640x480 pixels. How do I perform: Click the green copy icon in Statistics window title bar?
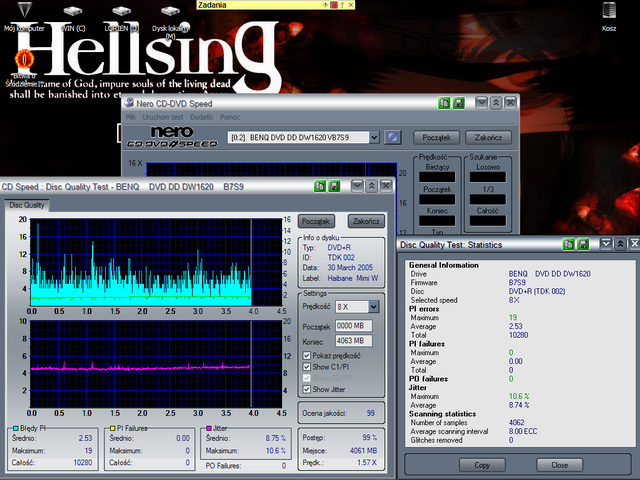coord(568,244)
